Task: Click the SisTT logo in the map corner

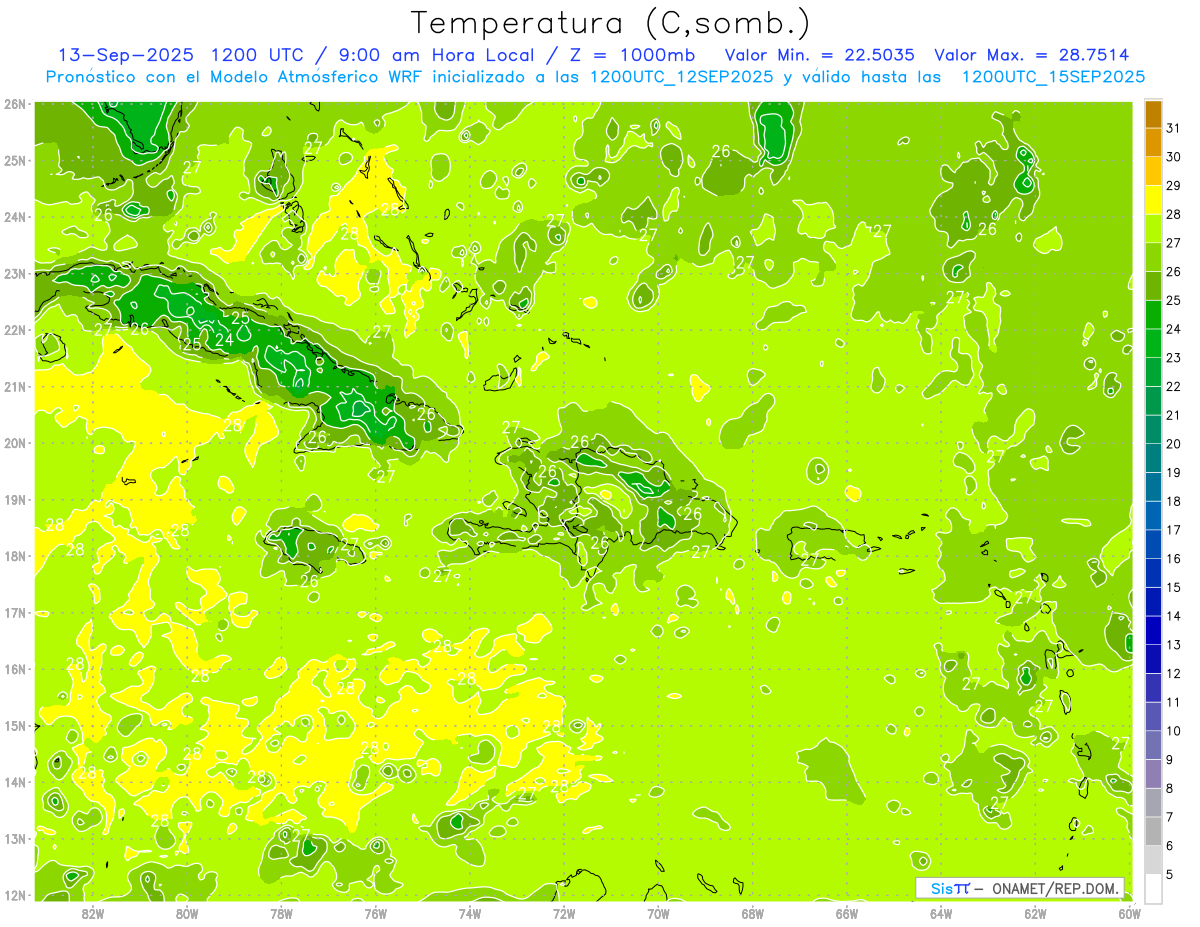Action: click(x=950, y=888)
